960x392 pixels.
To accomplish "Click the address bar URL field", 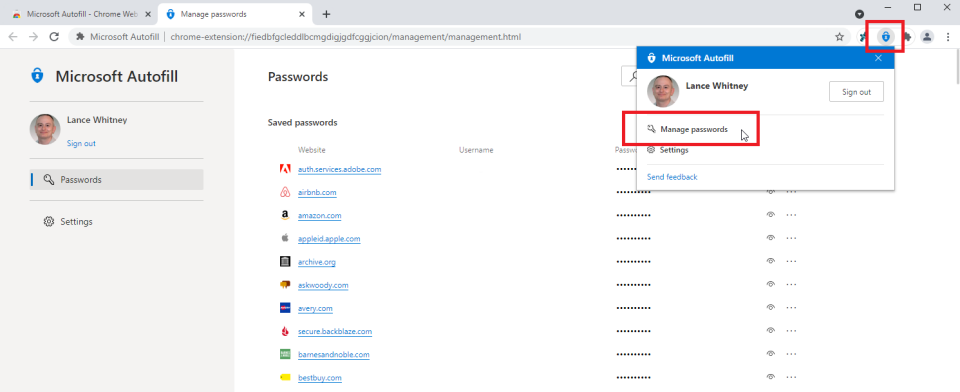I will pyautogui.click(x=459, y=37).
